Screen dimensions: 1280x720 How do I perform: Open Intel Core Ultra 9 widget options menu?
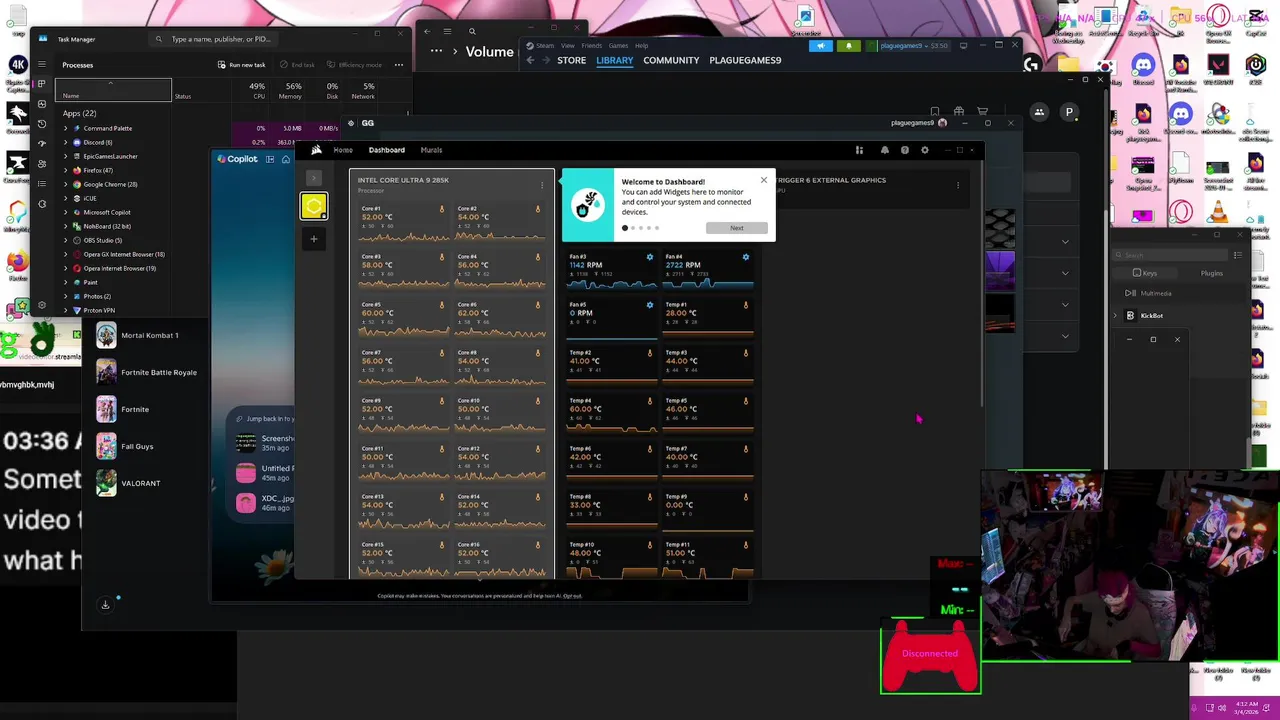tap(542, 184)
